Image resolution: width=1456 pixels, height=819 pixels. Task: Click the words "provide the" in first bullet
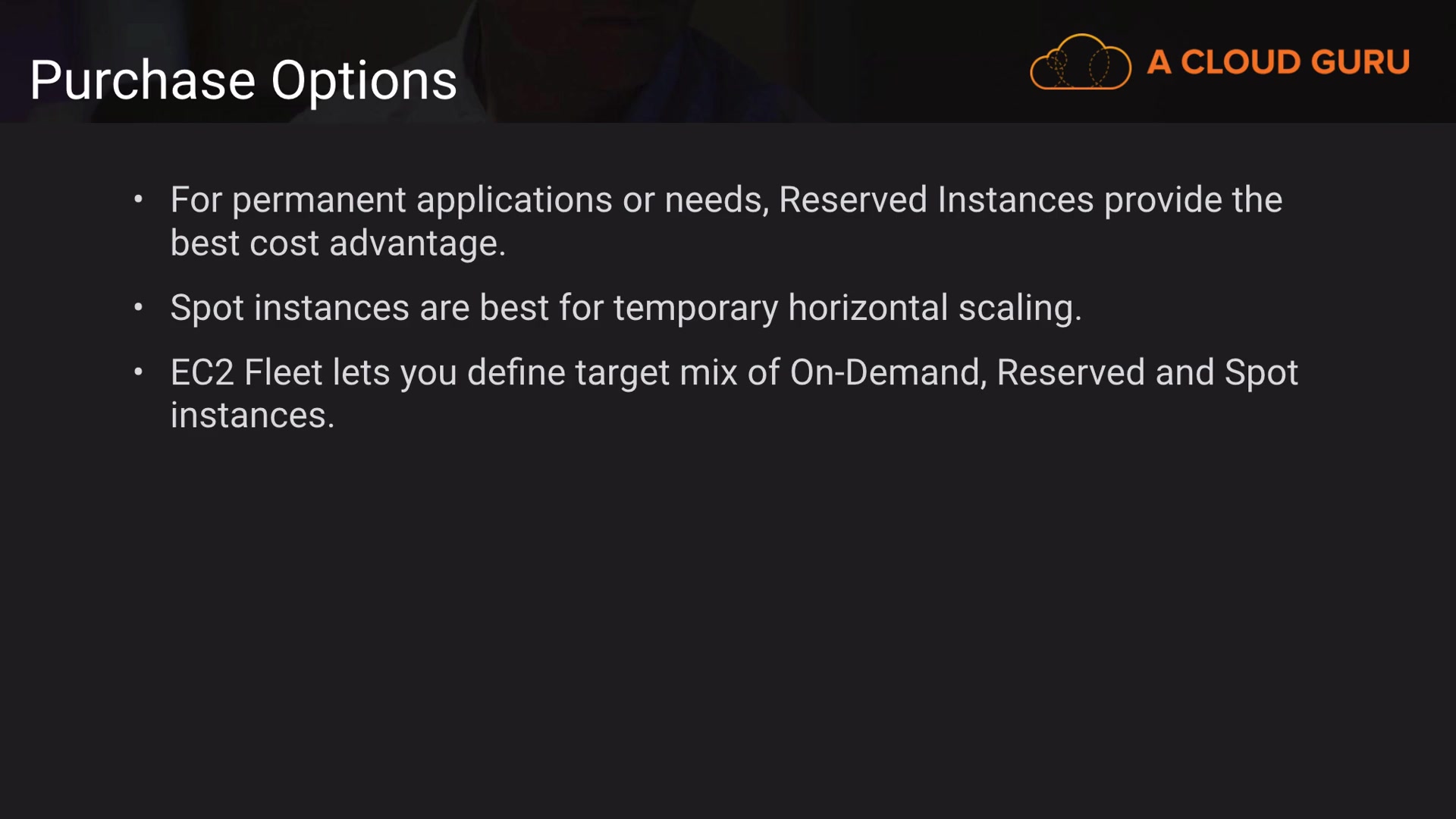click(1193, 200)
